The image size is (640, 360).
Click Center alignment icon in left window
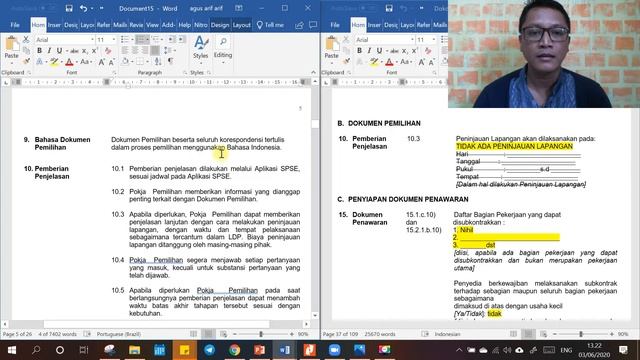pyautogui.click(x=135, y=51)
